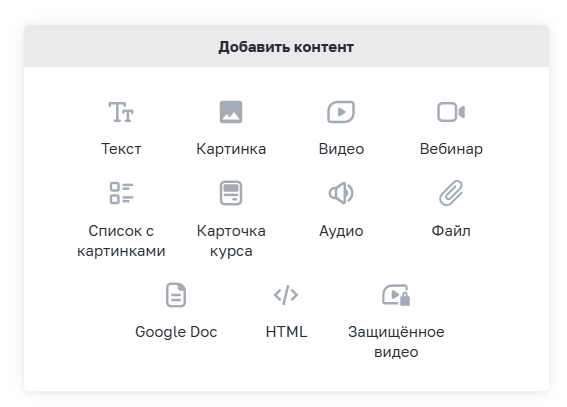The height and width of the screenshot is (407, 567).
Task: Click the Вебинар text label
Action: pyautogui.click(x=451, y=149)
